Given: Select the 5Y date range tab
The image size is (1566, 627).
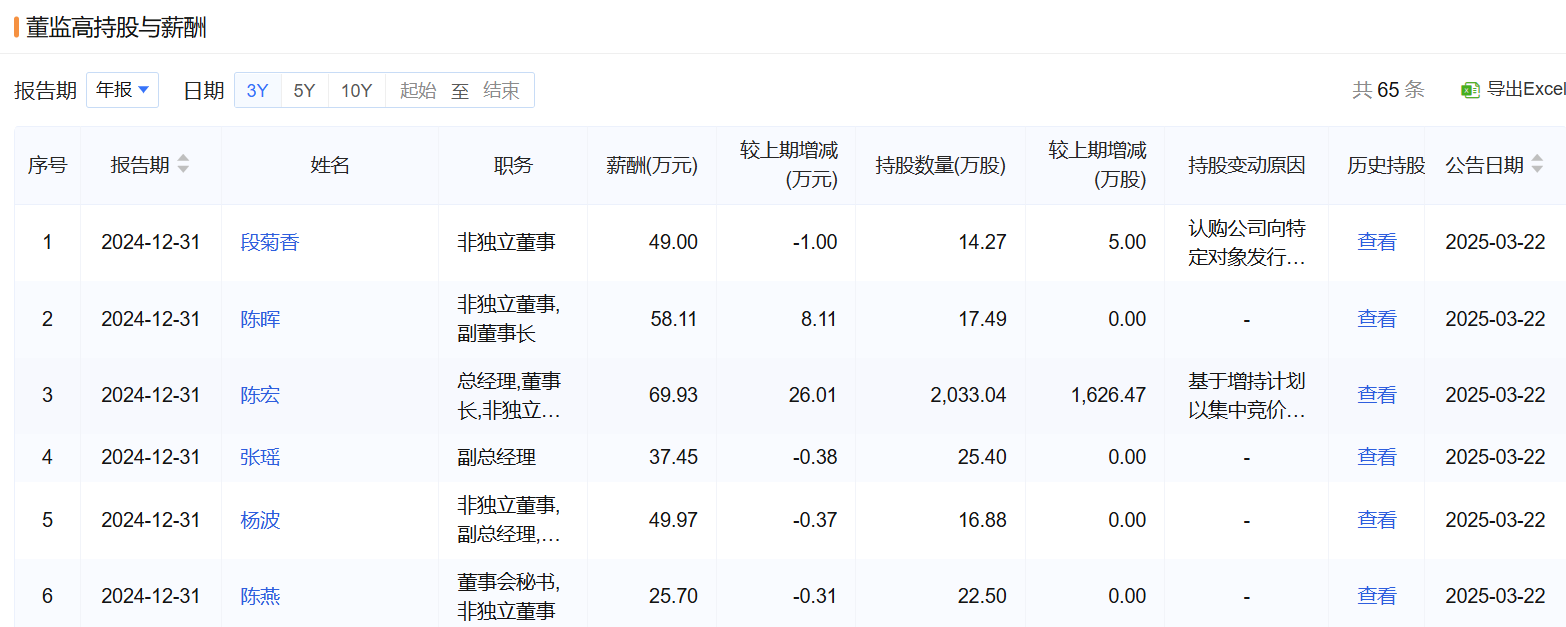Looking at the screenshot, I should (x=304, y=90).
